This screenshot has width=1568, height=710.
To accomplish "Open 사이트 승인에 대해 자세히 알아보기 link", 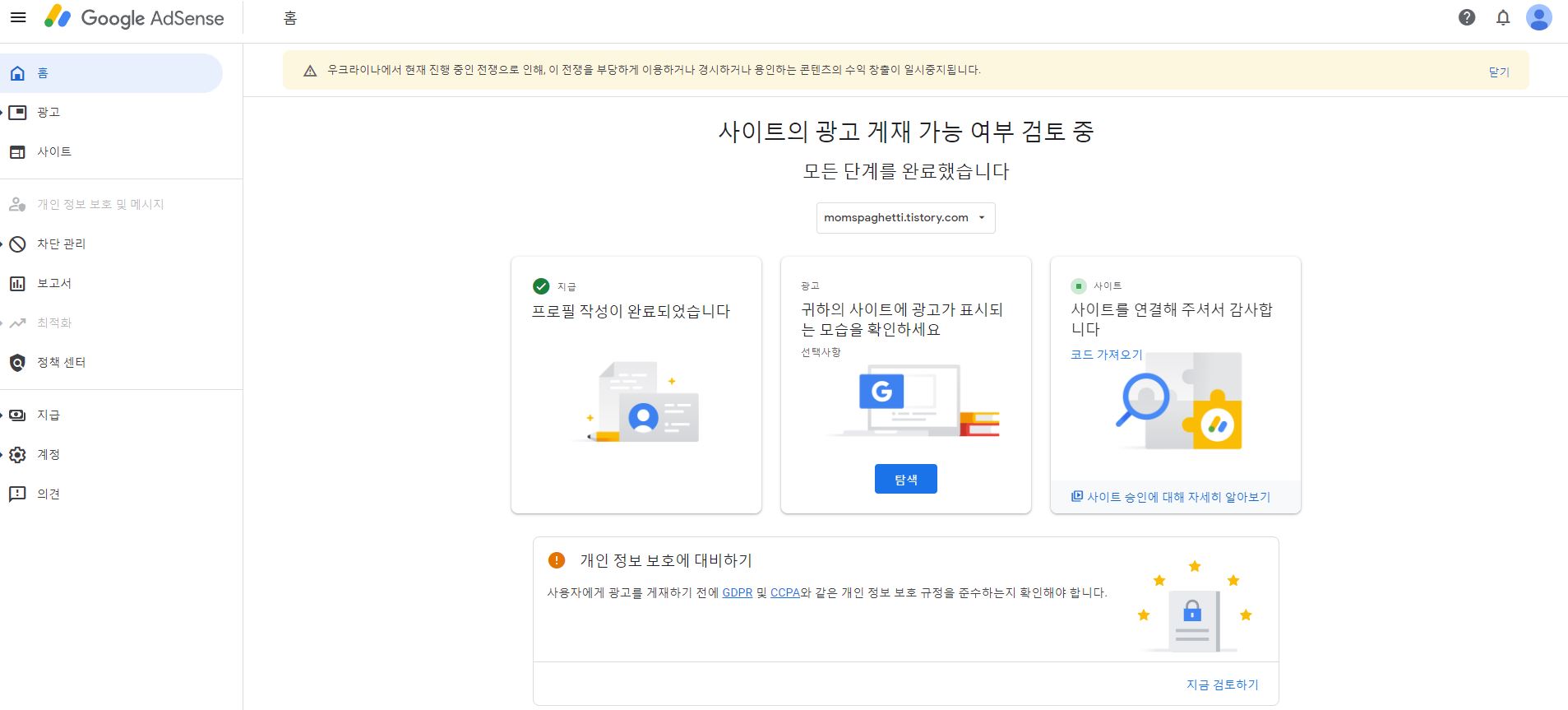I will coord(1178,497).
